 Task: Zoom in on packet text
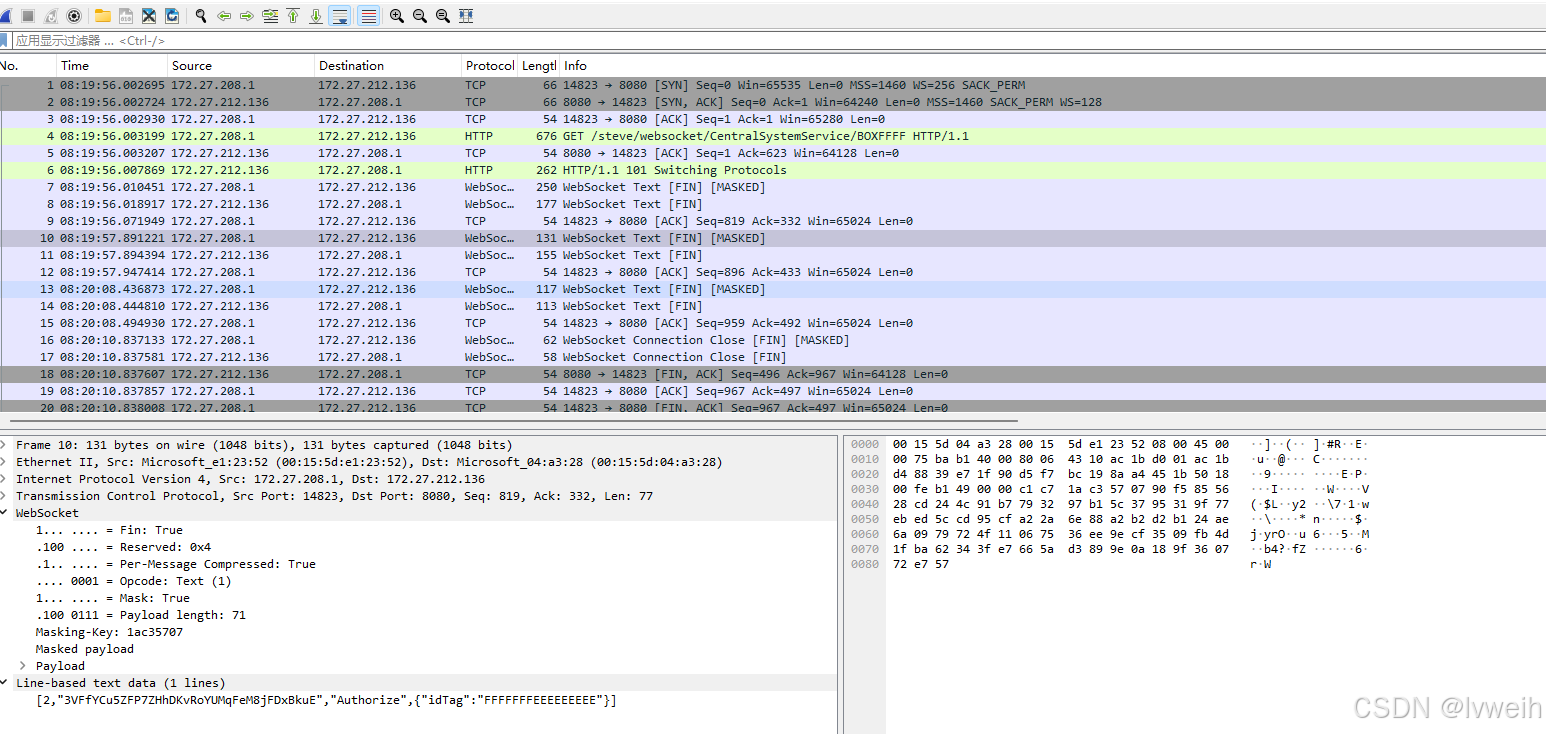[397, 16]
